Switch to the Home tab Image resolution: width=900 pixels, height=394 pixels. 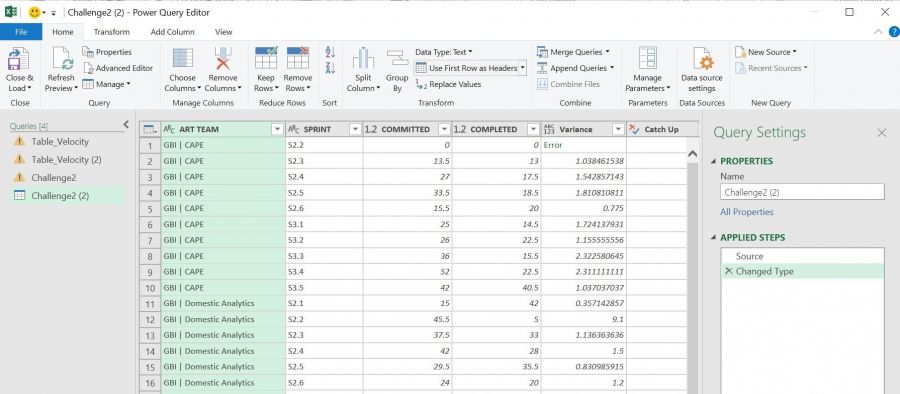(63, 32)
